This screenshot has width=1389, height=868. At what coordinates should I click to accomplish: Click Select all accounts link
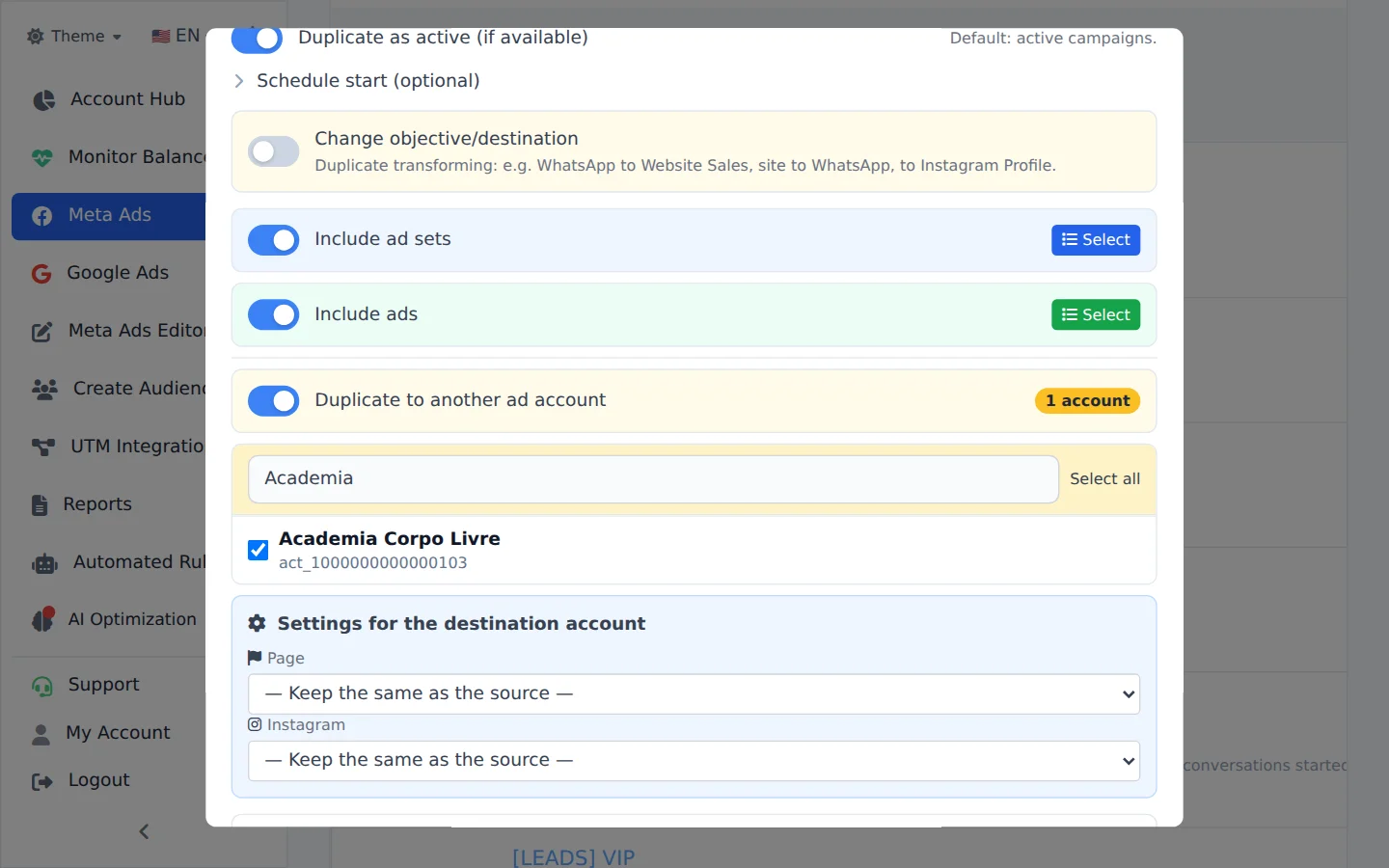tap(1104, 479)
